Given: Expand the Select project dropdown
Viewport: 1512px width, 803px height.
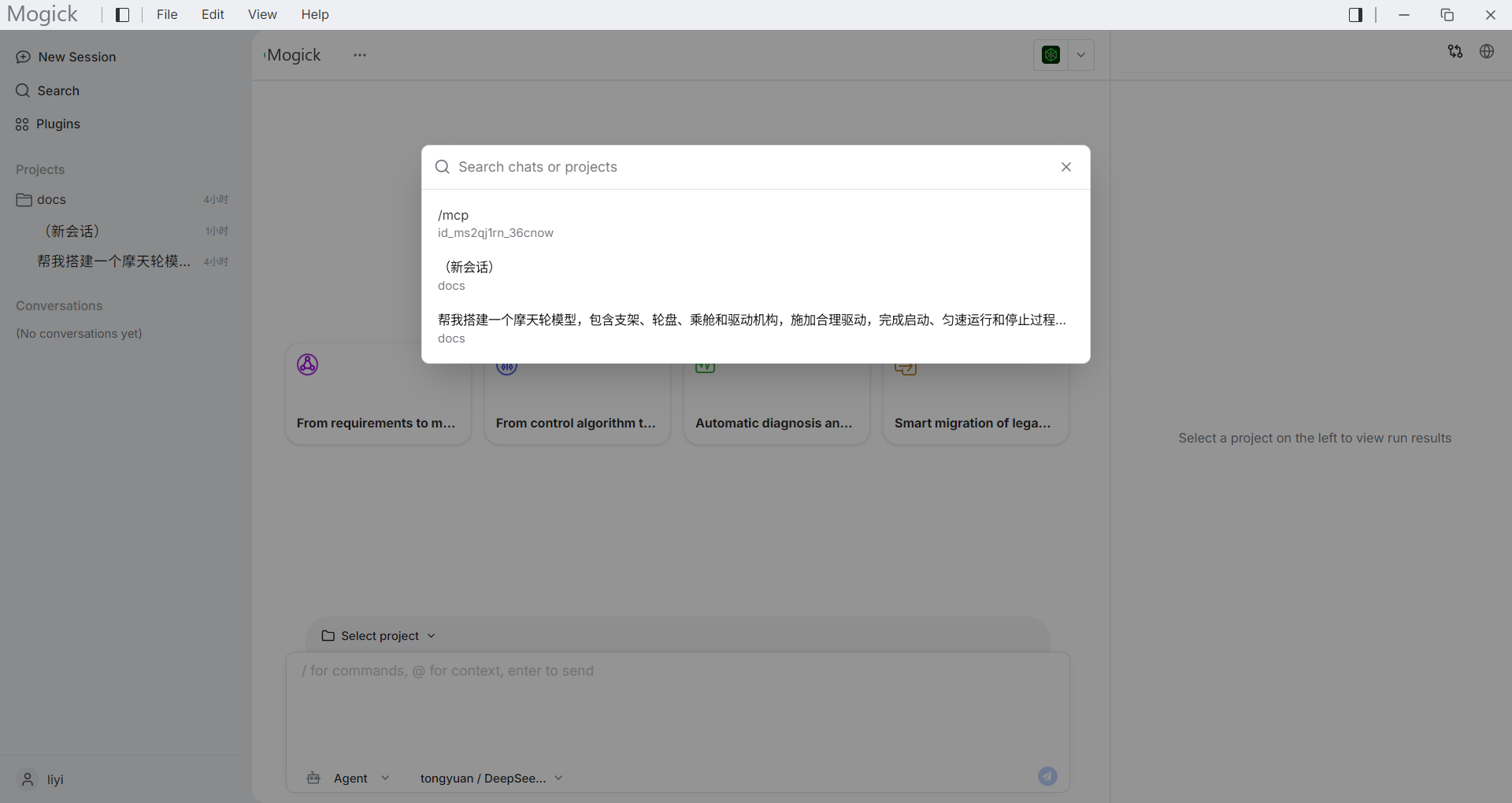Looking at the screenshot, I should [x=379, y=636].
